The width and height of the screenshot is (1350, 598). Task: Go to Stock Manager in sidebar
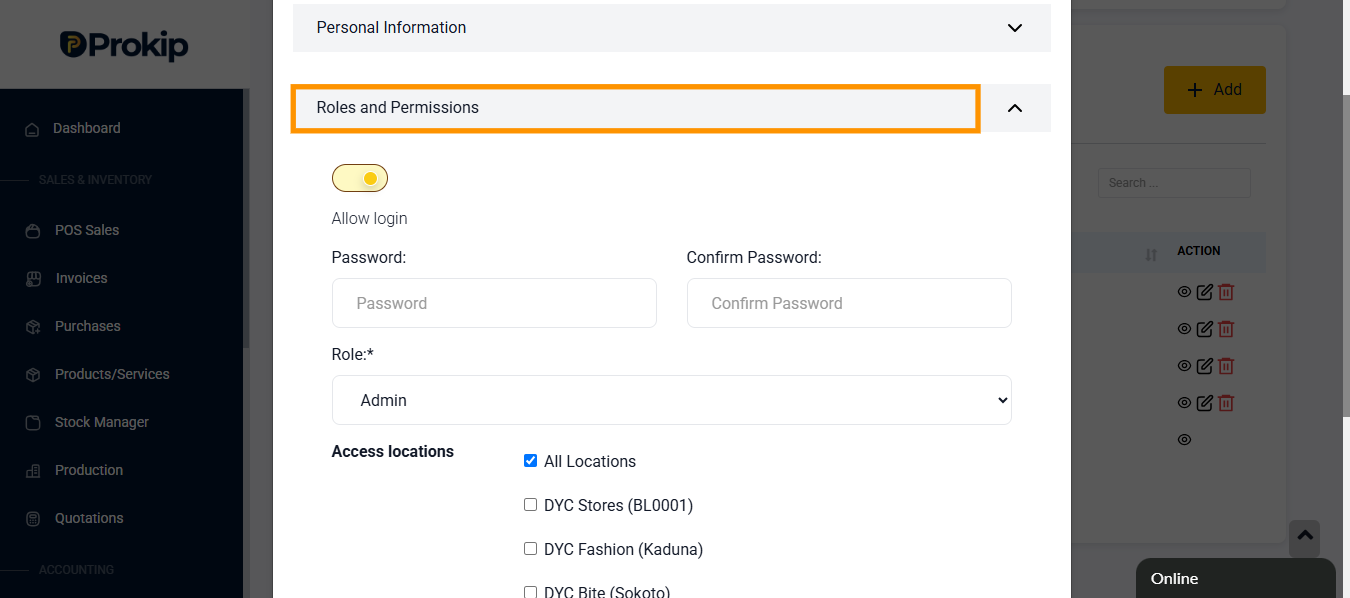[x=101, y=422]
